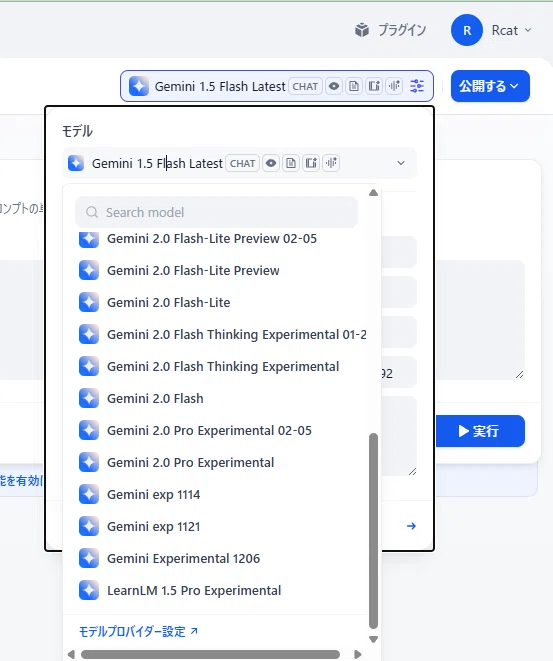
Task: Click the 実行 run button
Action: click(480, 431)
